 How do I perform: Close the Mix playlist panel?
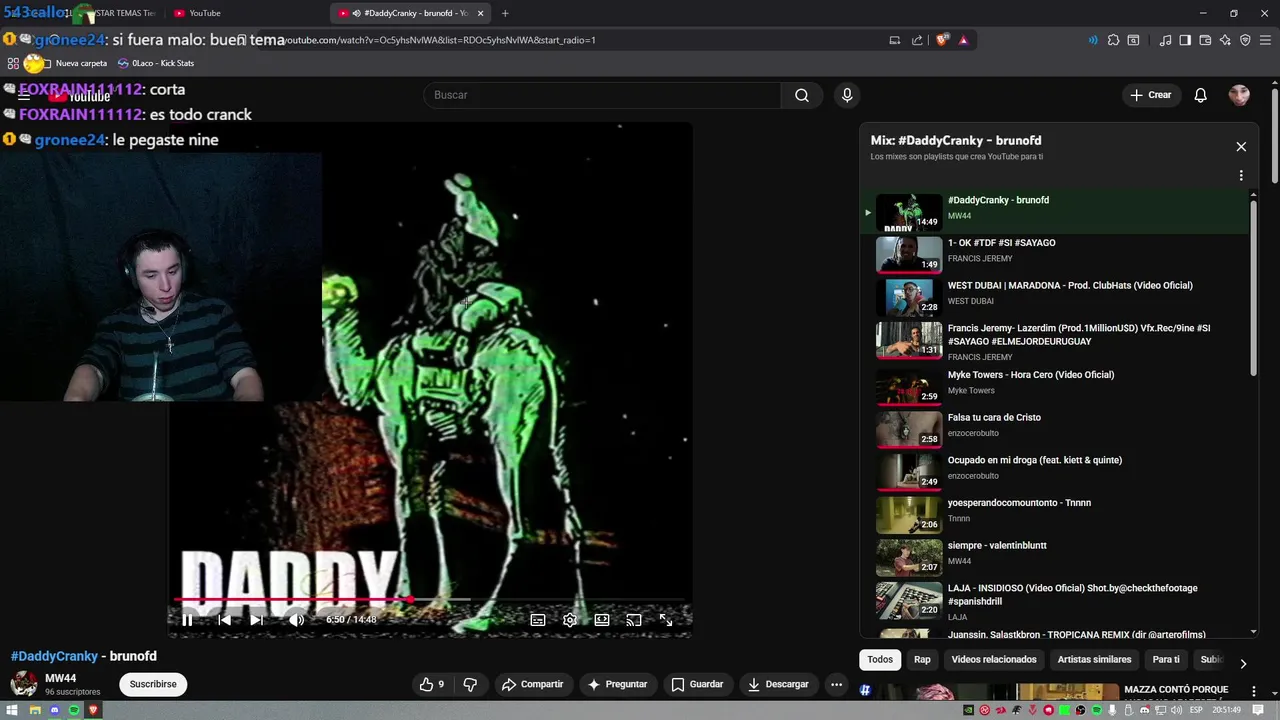point(1241,147)
